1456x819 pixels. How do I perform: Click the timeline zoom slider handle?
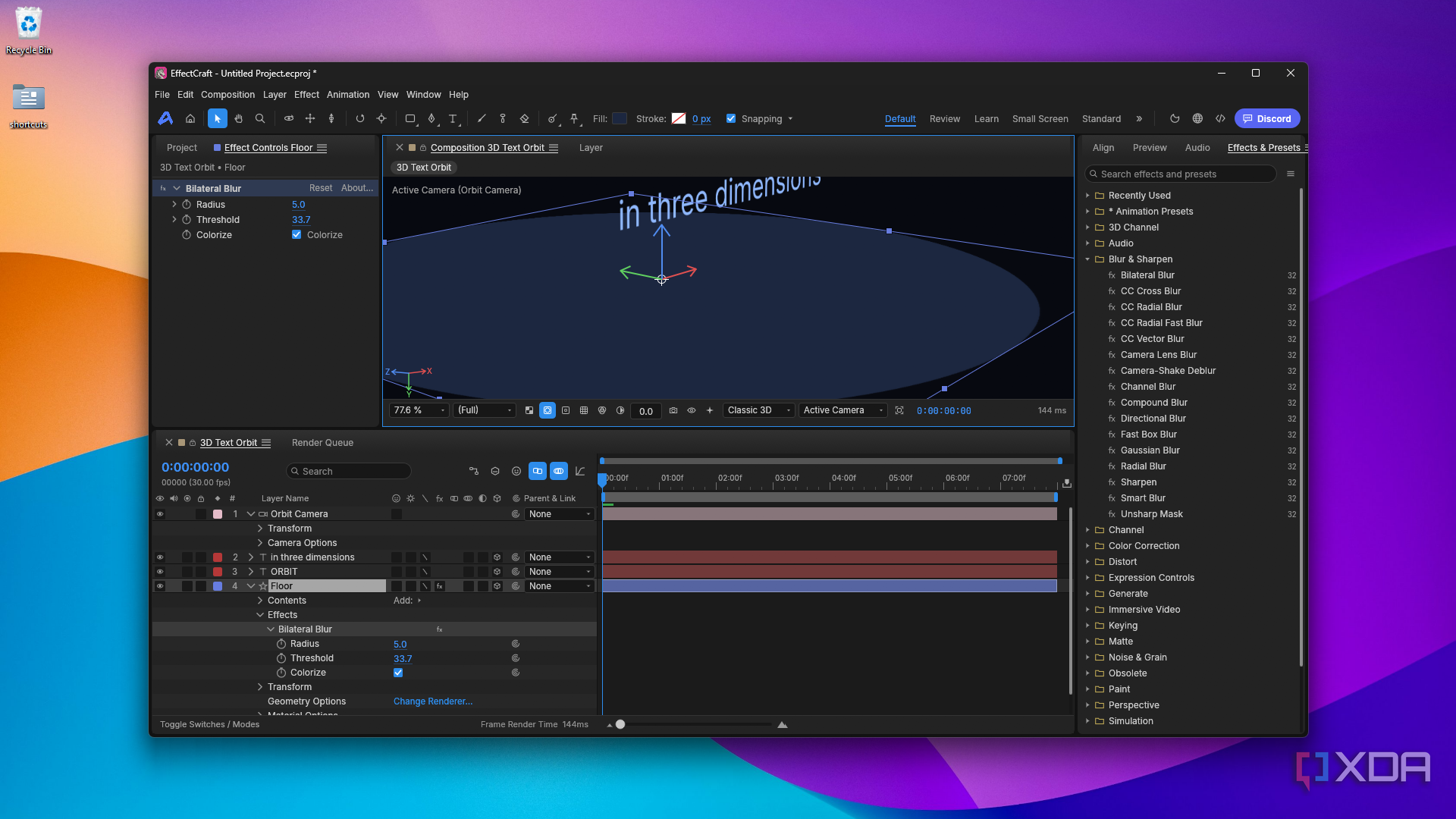coord(620,725)
